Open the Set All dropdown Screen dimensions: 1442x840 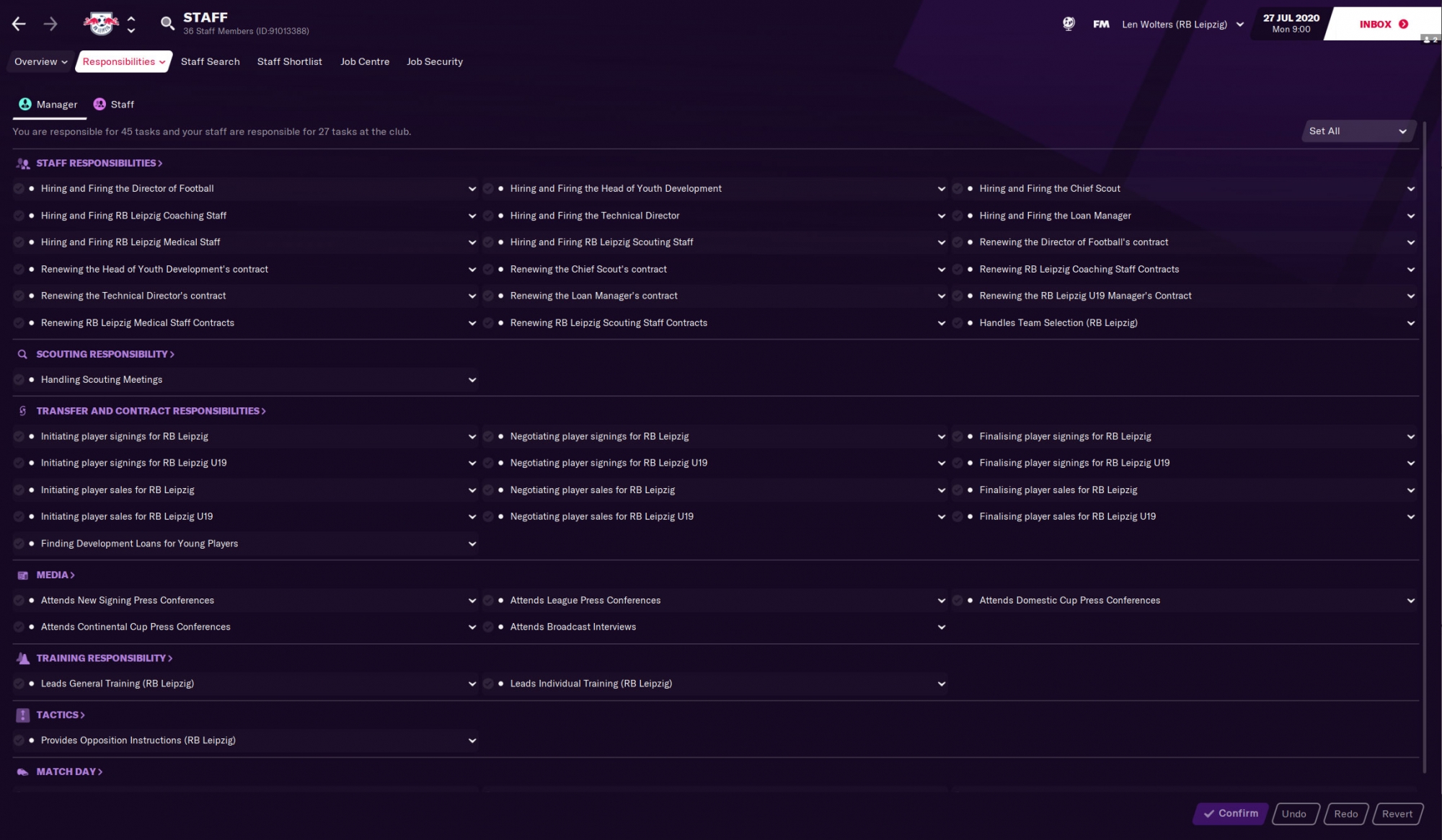point(1358,131)
